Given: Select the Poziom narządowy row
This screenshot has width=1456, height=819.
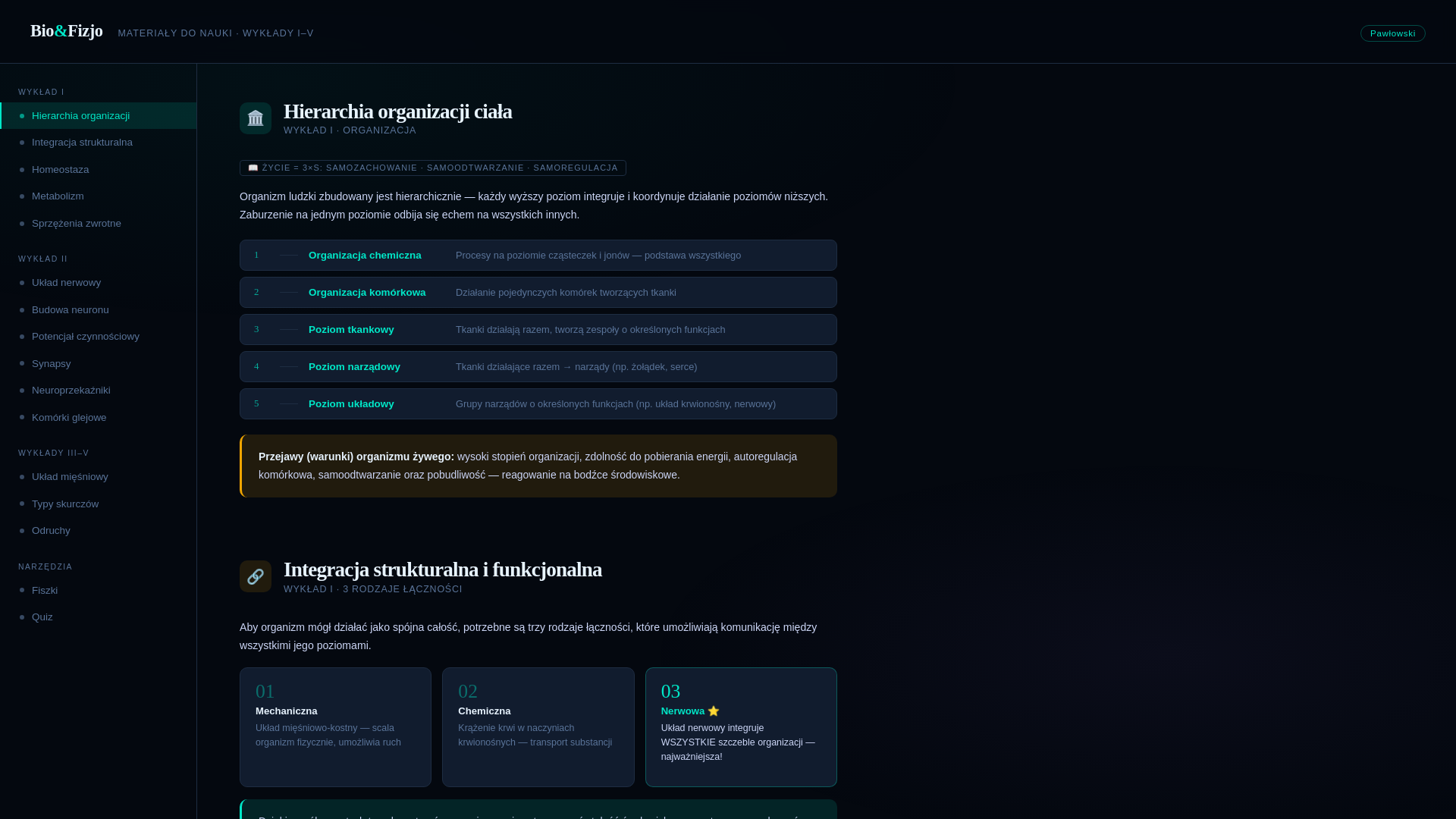Looking at the screenshot, I should click(538, 367).
